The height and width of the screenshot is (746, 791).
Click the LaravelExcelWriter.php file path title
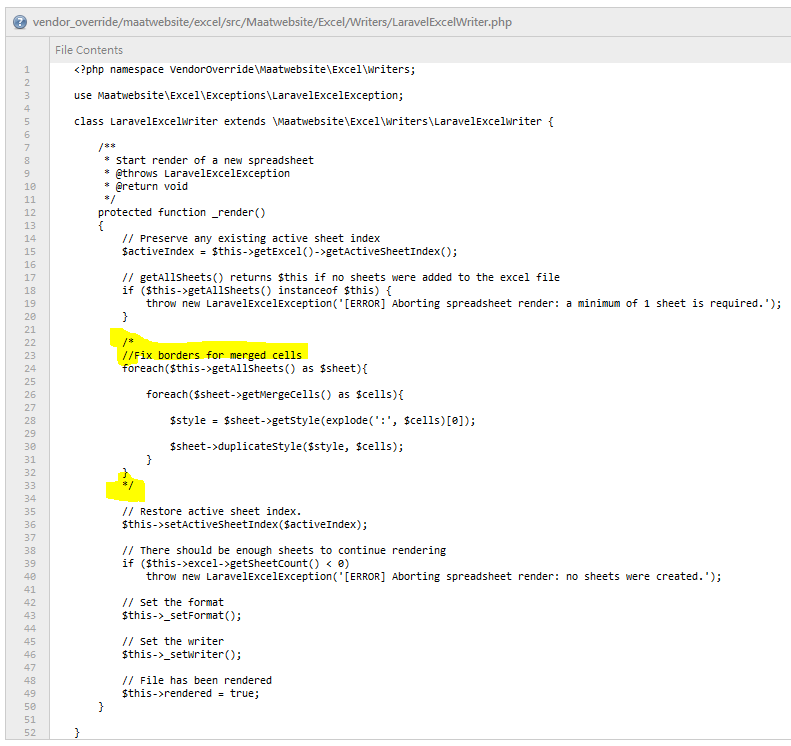272,22
